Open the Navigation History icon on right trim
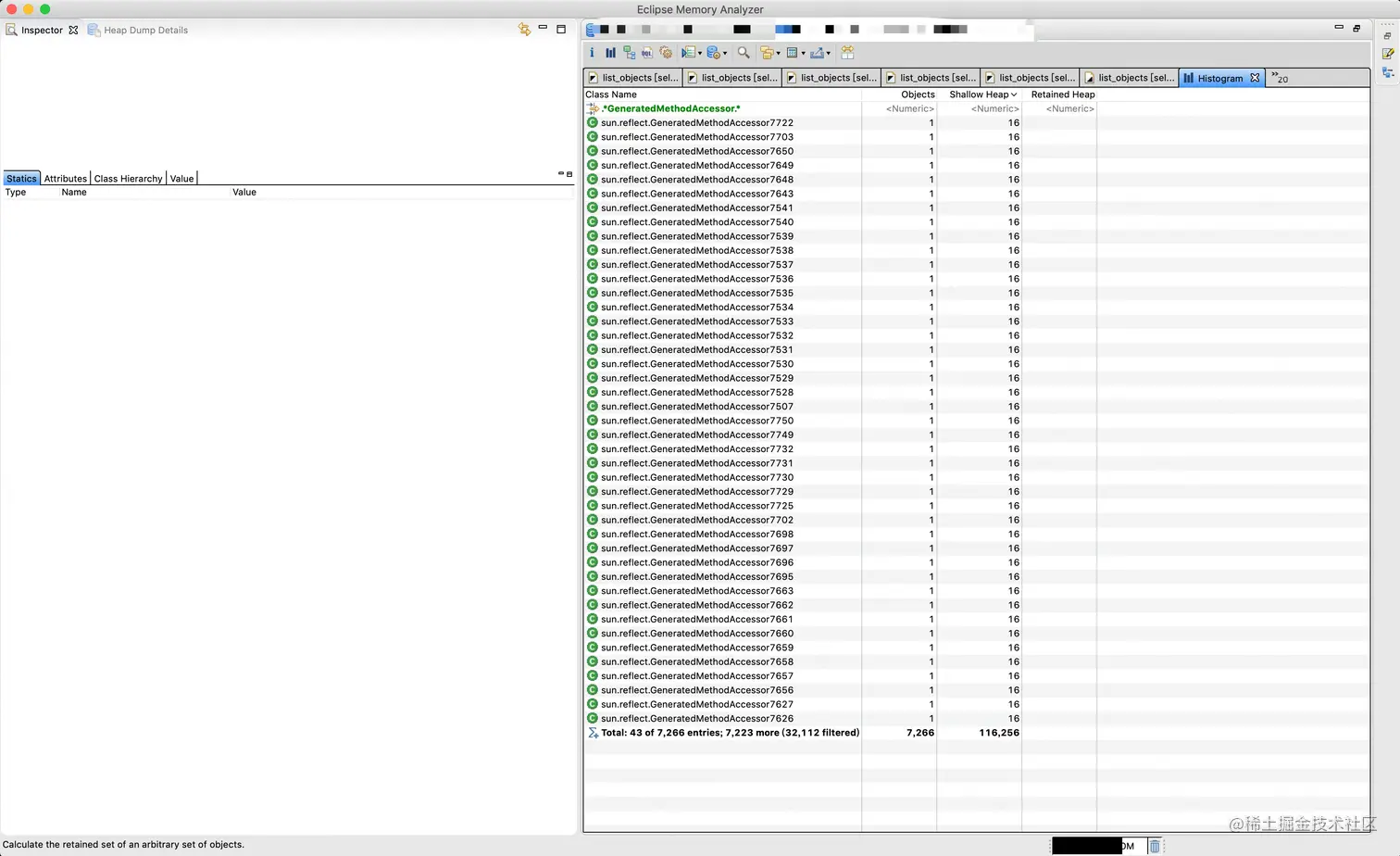 click(x=1387, y=72)
